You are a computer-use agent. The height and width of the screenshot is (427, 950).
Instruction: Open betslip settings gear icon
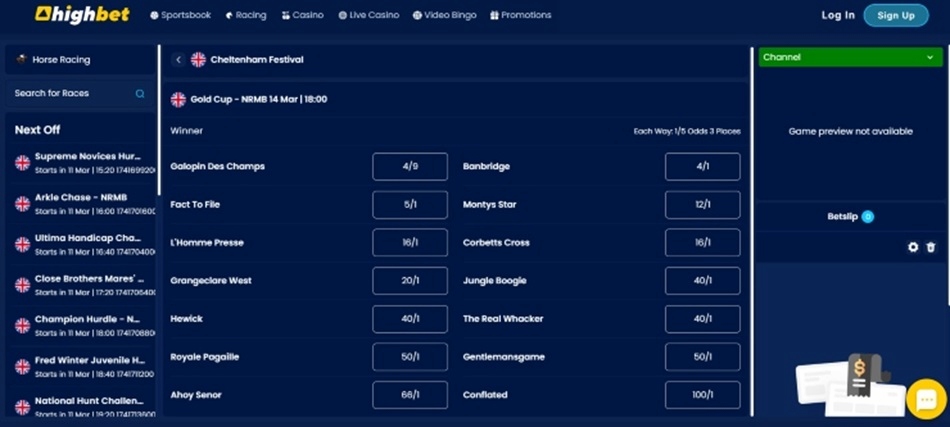click(x=913, y=247)
